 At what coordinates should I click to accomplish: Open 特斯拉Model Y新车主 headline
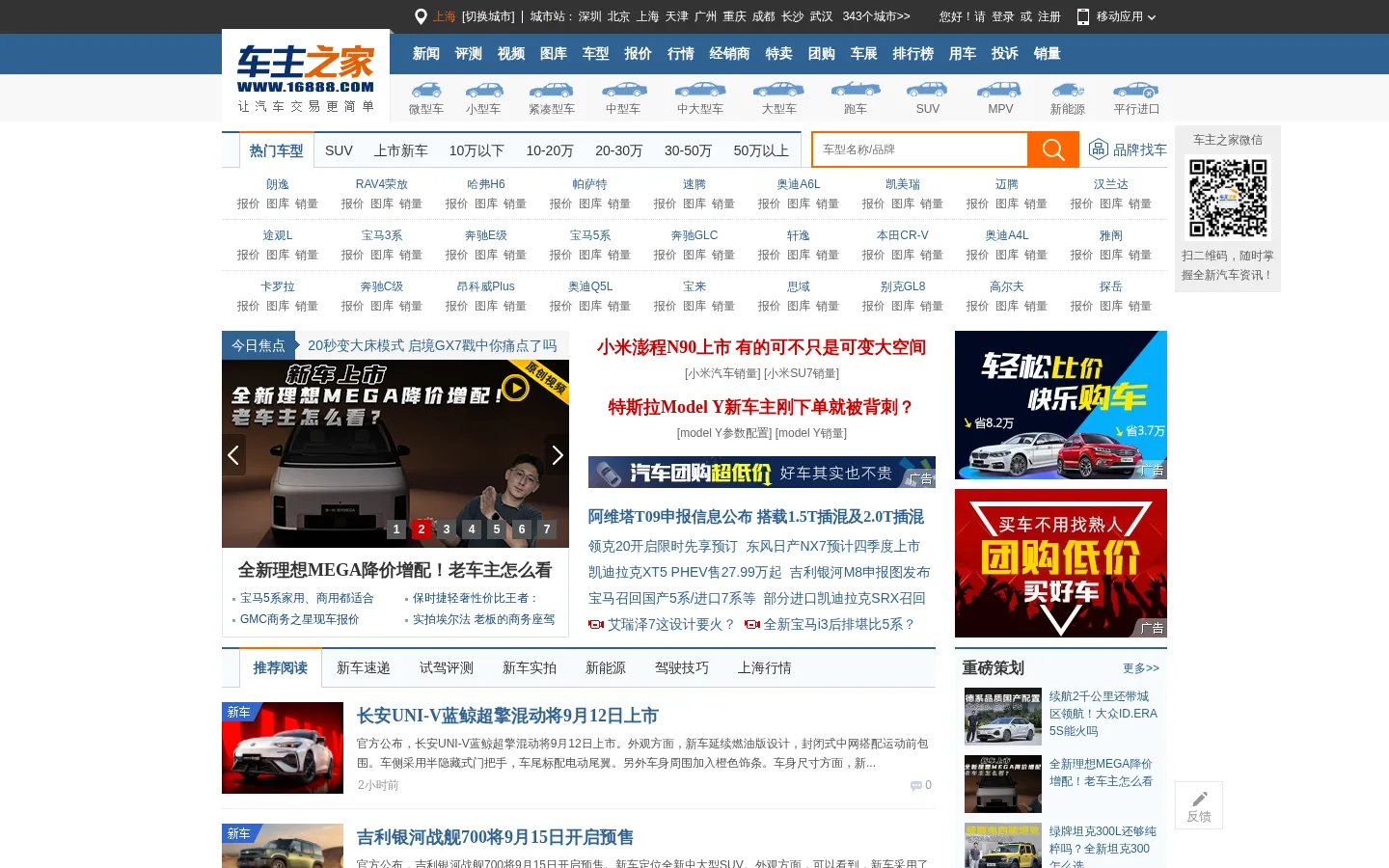[x=762, y=407]
